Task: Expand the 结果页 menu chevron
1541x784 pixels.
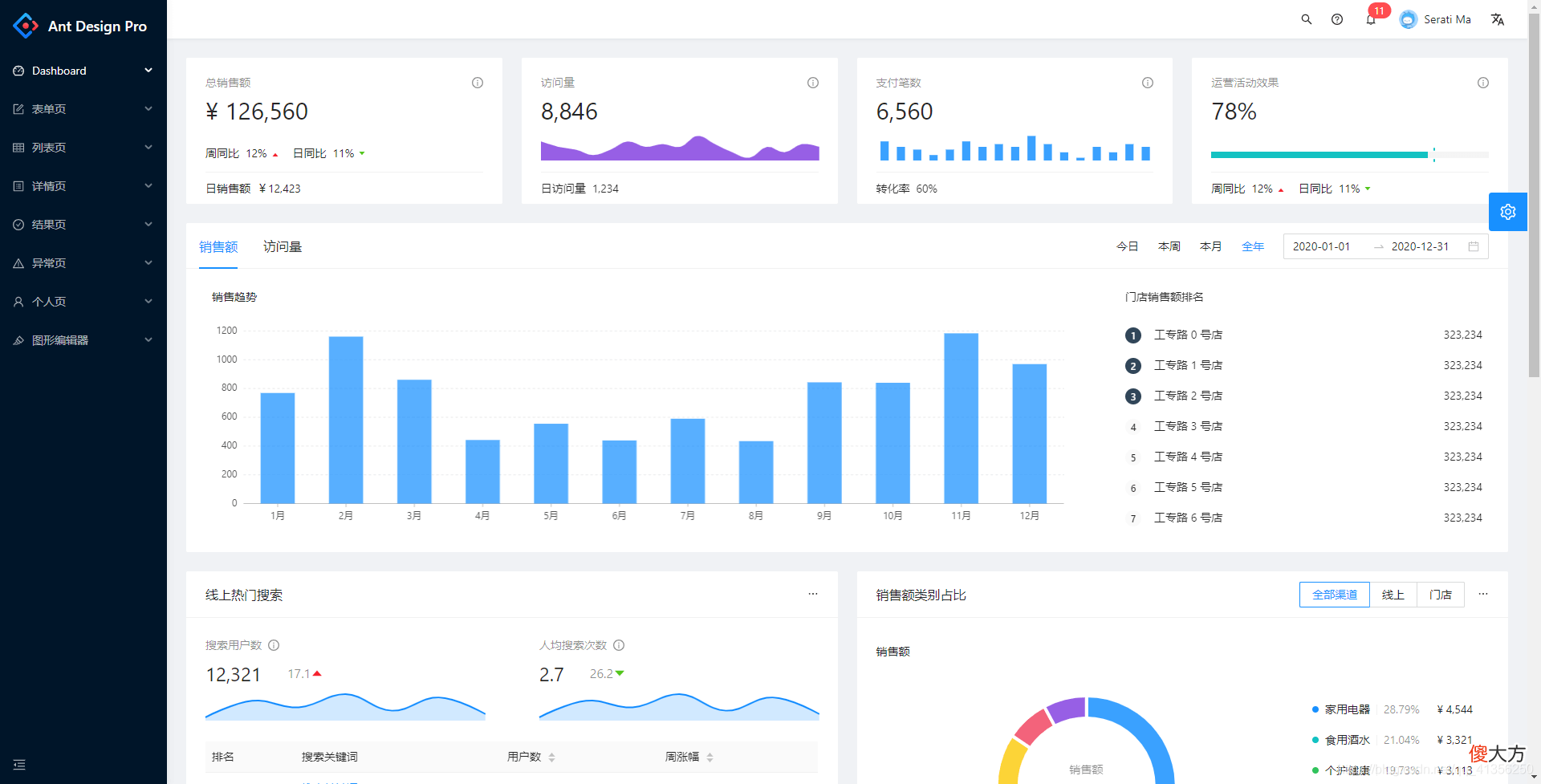Action: pyautogui.click(x=148, y=225)
